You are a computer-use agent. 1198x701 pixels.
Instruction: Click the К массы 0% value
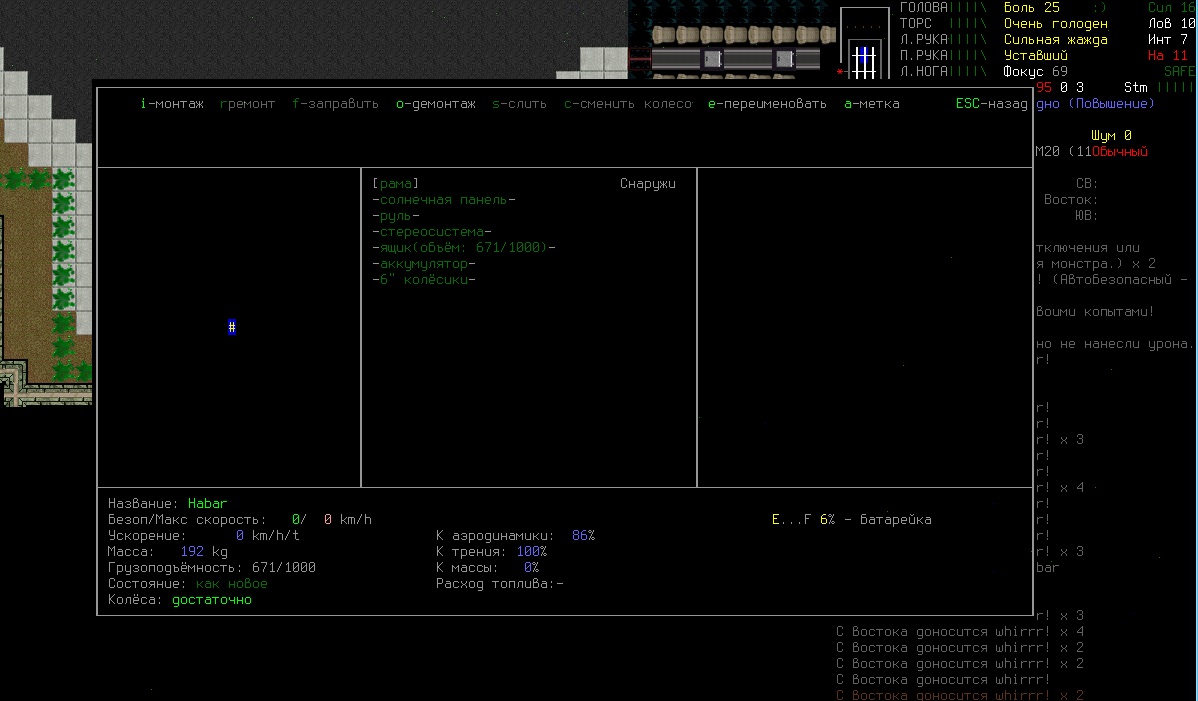tap(531, 568)
